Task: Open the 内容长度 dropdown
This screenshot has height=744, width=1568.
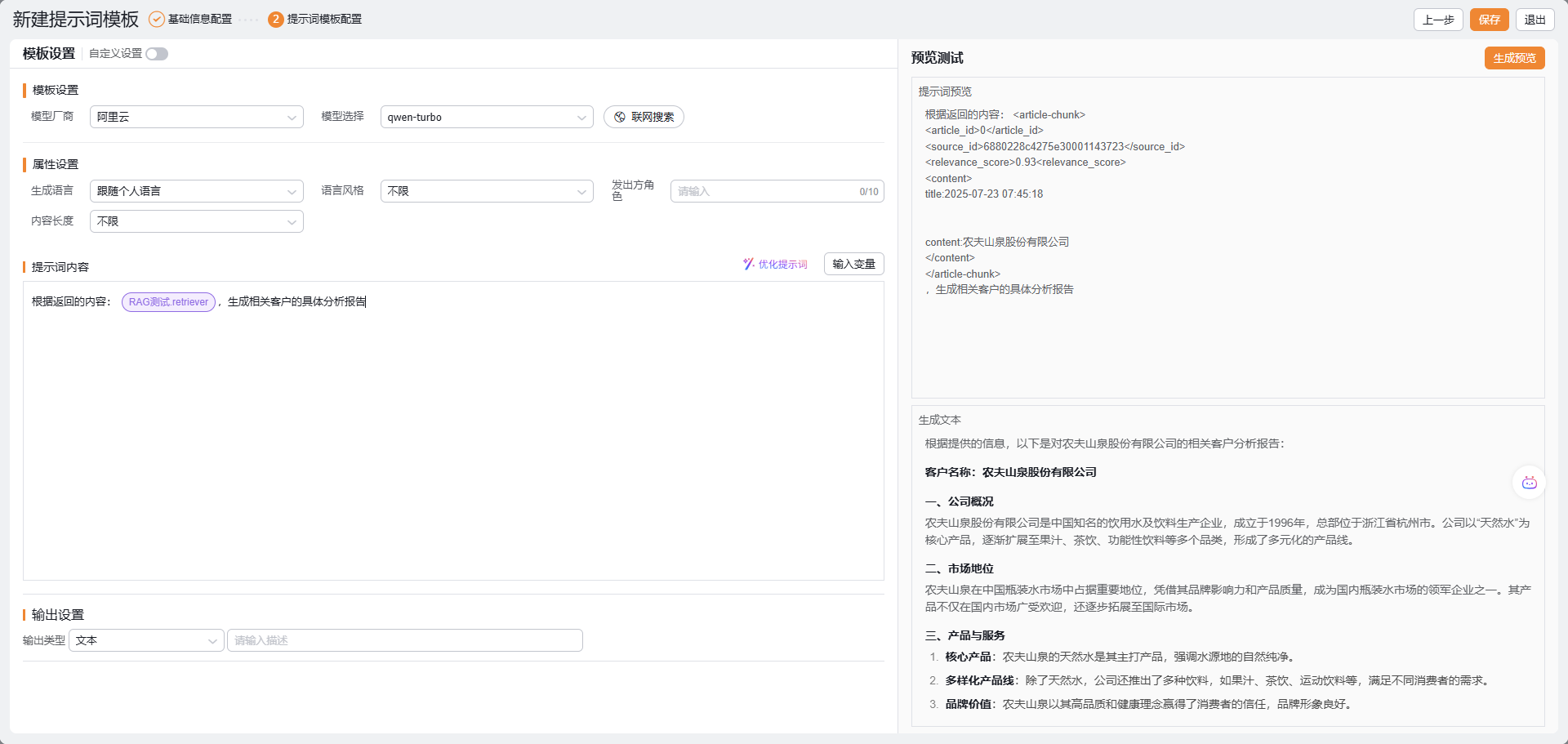Action: (196, 221)
